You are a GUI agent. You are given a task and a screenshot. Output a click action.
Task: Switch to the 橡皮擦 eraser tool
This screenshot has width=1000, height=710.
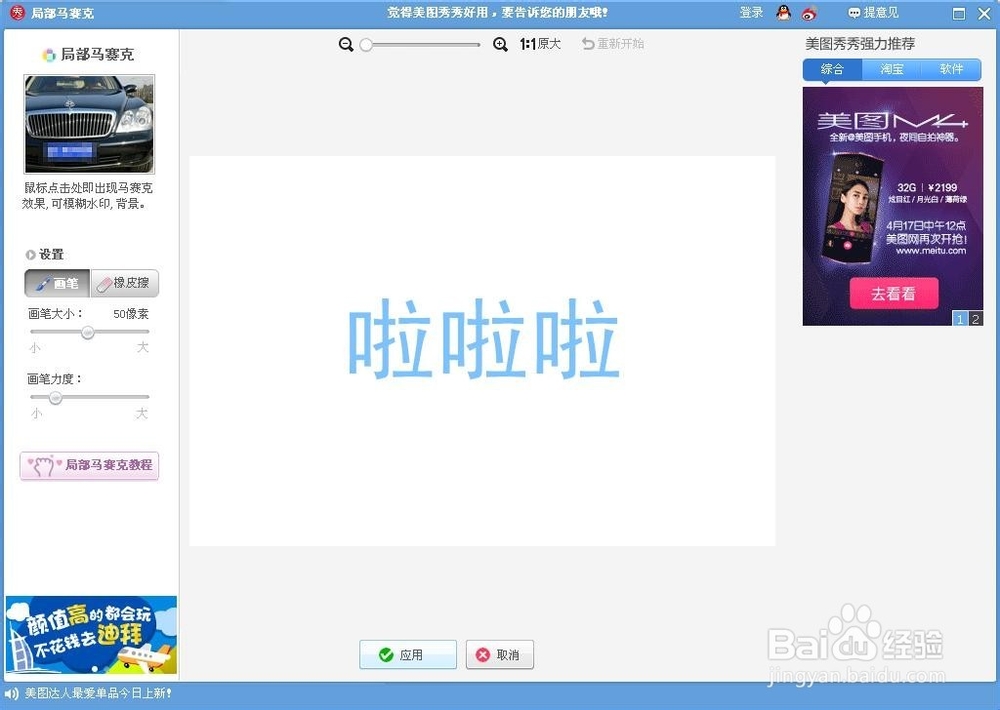(x=123, y=283)
